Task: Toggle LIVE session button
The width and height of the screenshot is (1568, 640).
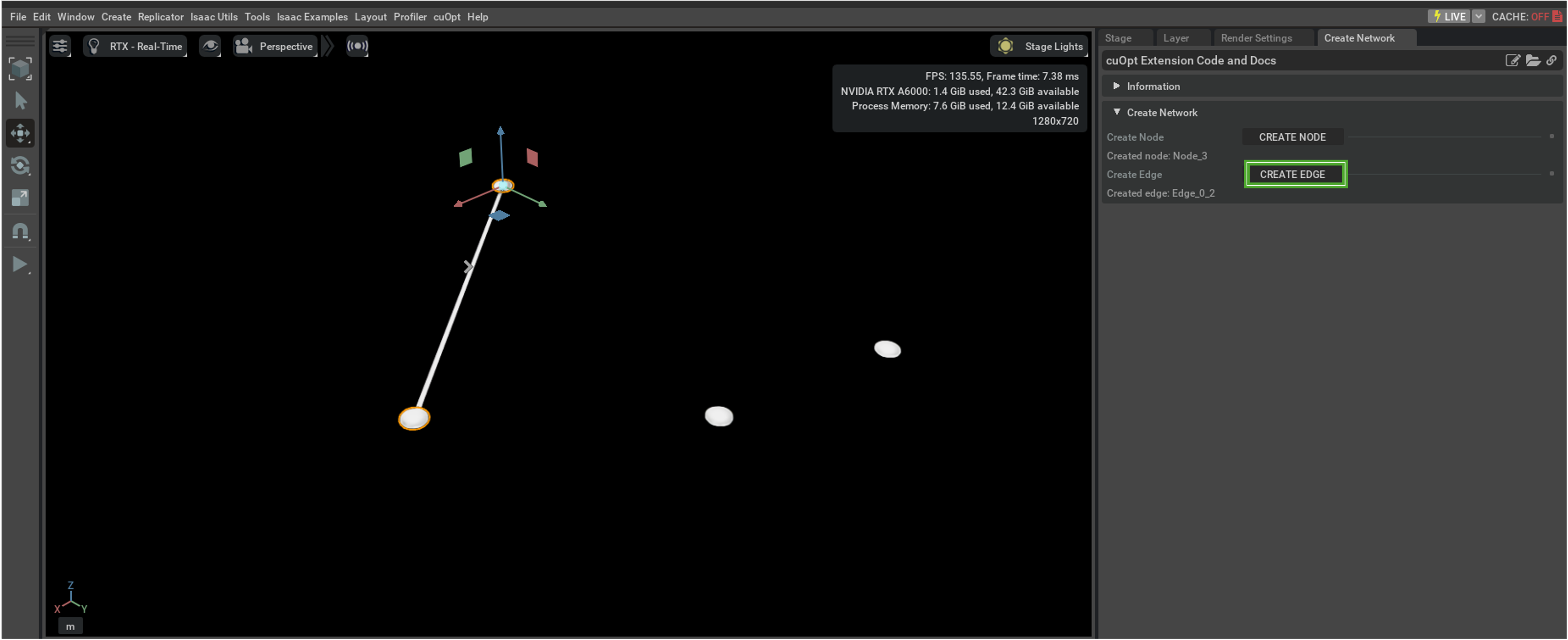Action: [x=1449, y=16]
